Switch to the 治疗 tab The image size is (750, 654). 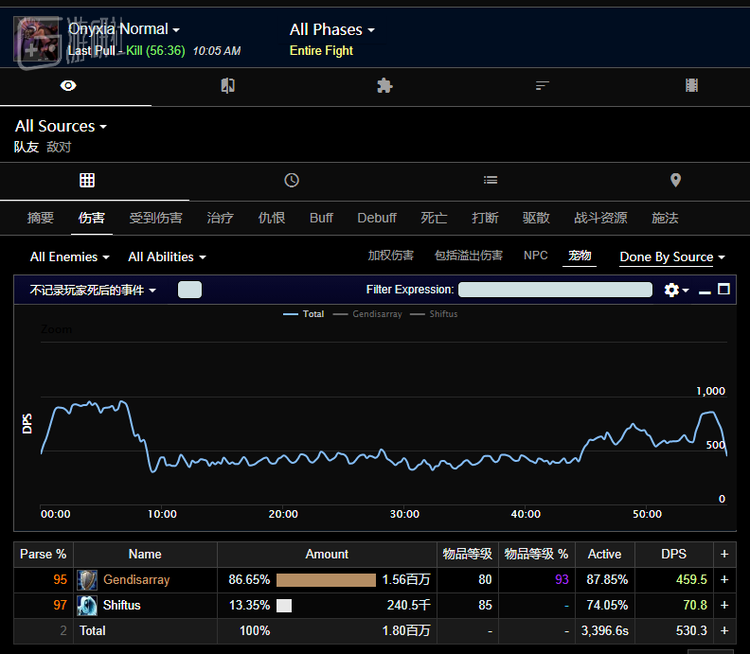(220, 218)
